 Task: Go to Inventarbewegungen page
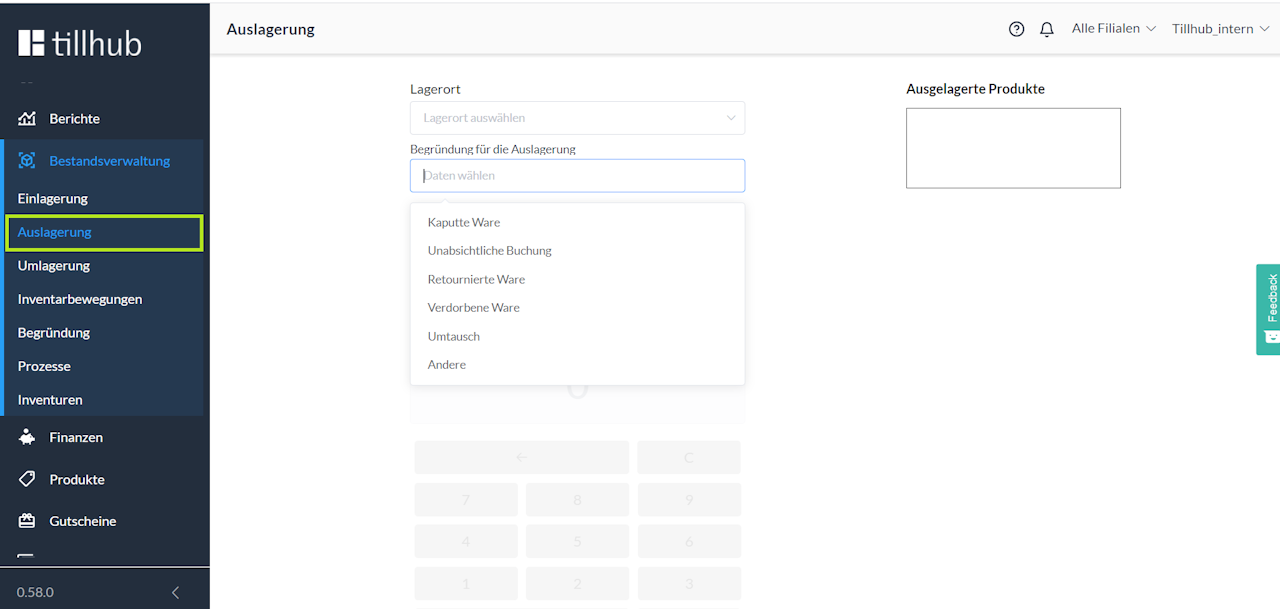[80, 299]
